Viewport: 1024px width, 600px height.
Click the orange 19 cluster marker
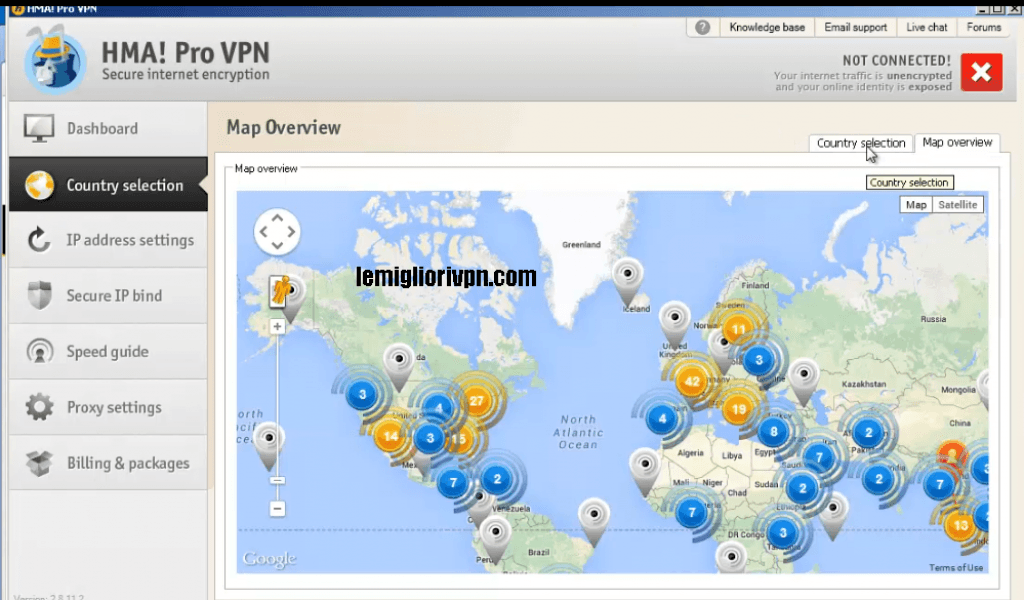coord(738,409)
